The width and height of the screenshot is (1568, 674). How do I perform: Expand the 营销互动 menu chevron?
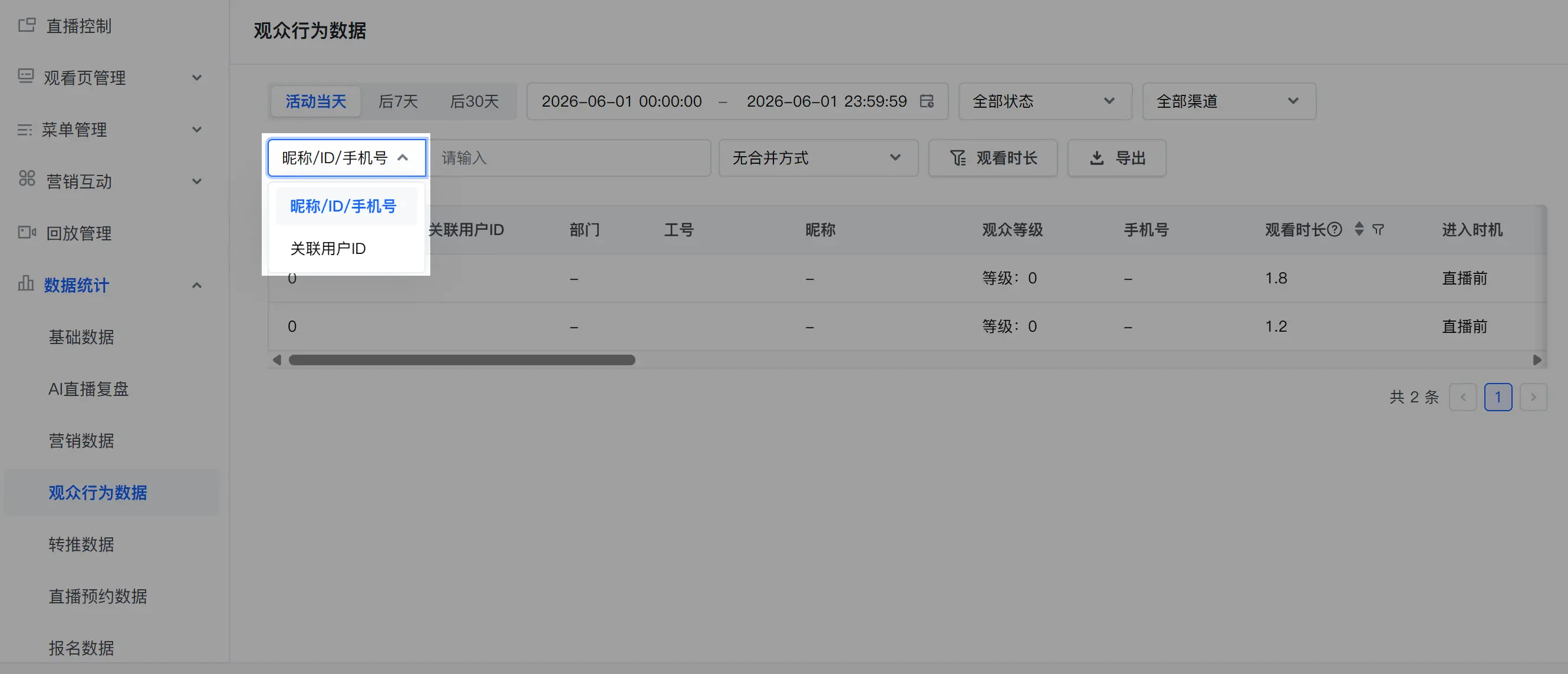pos(197,181)
